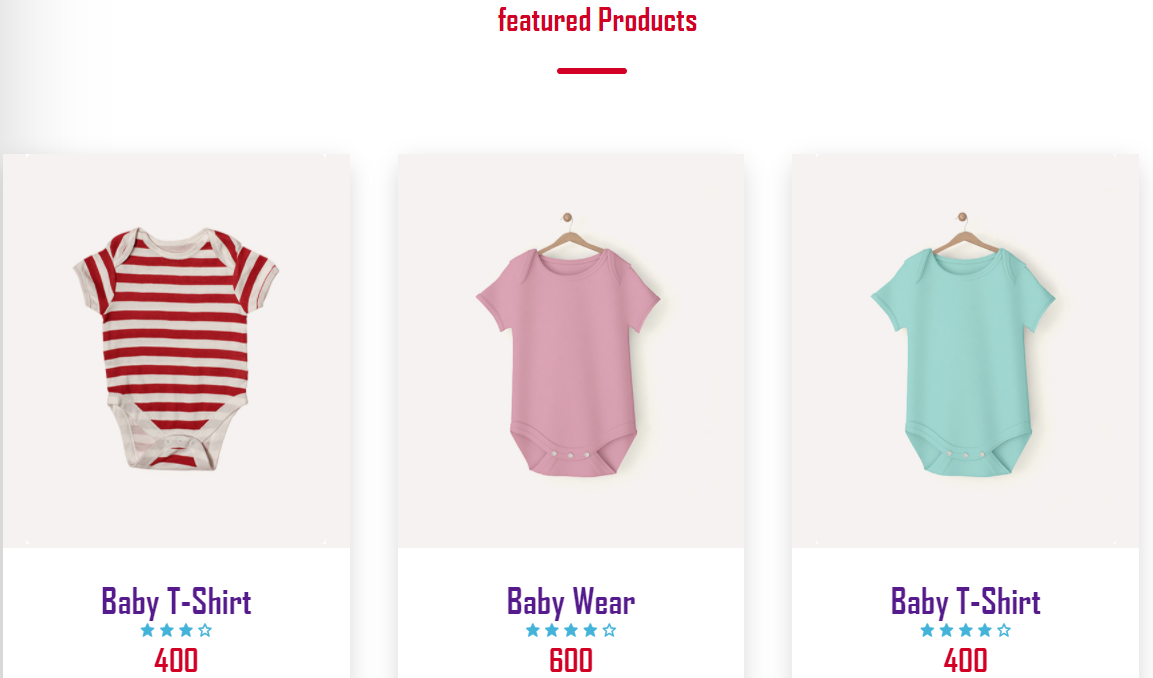
Task: Select the second star under Baby Wear
Action: point(551,630)
